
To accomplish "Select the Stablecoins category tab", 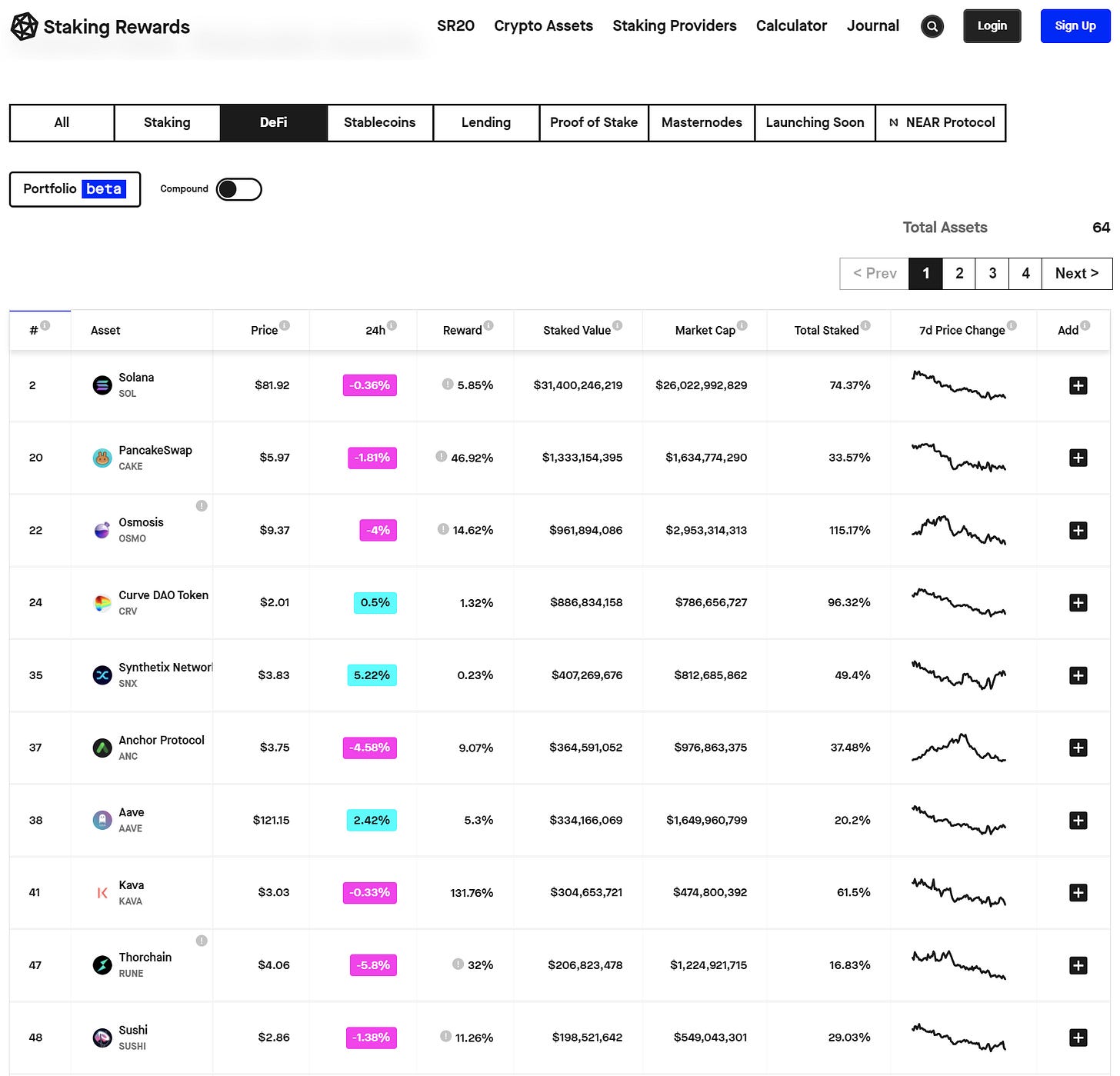I will click(x=380, y=123).
